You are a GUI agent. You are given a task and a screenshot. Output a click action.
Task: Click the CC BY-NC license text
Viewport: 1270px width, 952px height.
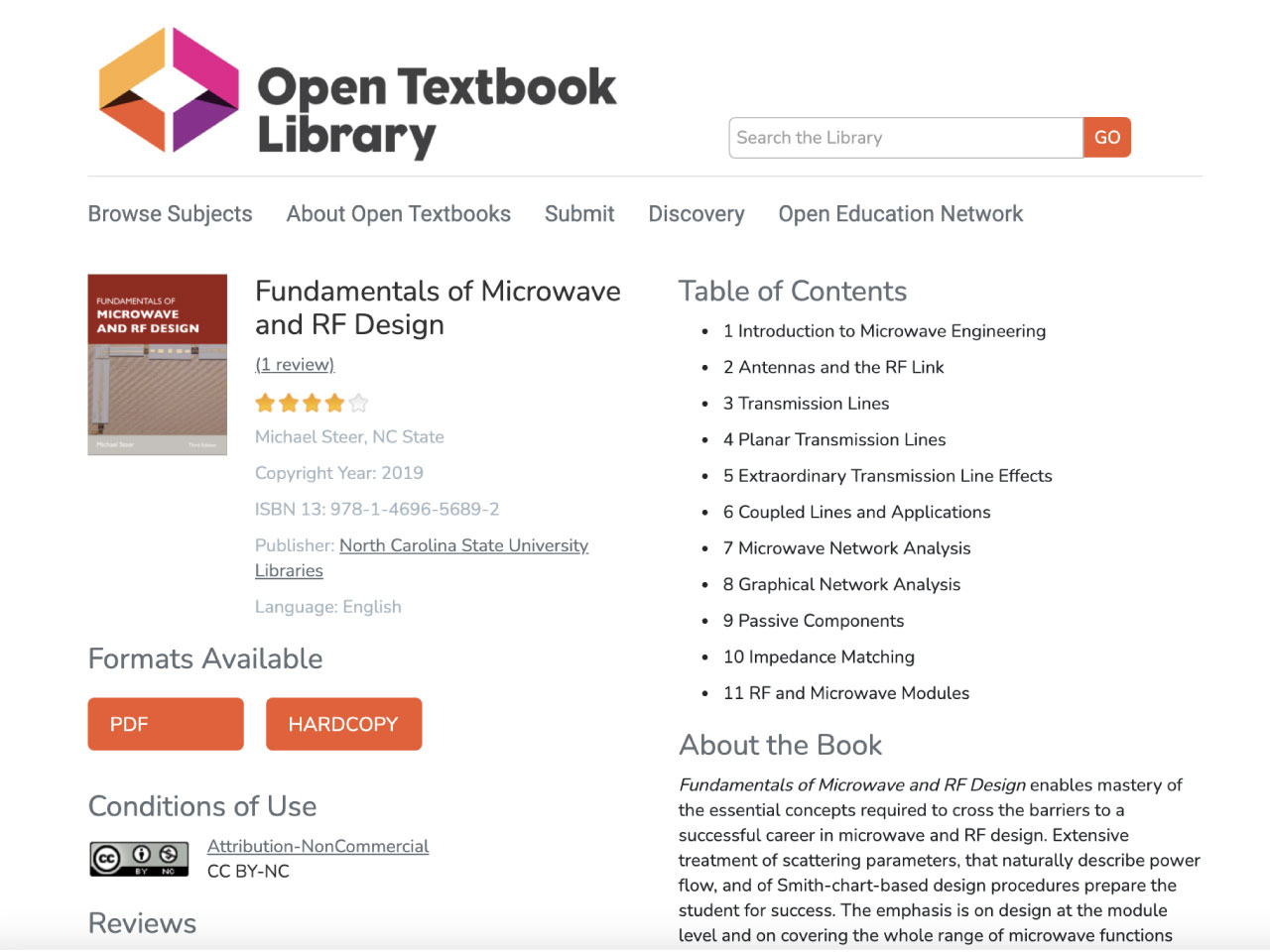248,872
